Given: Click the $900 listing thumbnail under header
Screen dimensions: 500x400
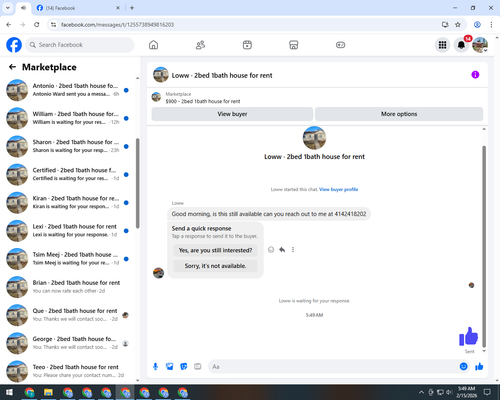Looking at the screenshot, I should click(x=156, y=97).
